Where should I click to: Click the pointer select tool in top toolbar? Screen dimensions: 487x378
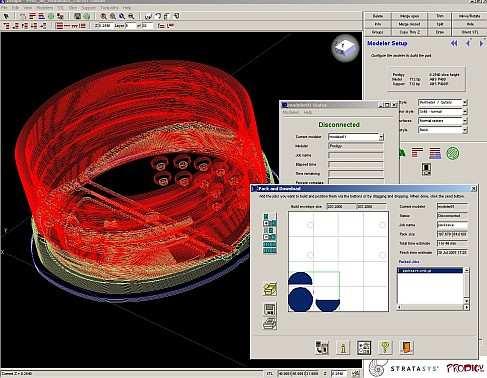(x=7, y=16)
